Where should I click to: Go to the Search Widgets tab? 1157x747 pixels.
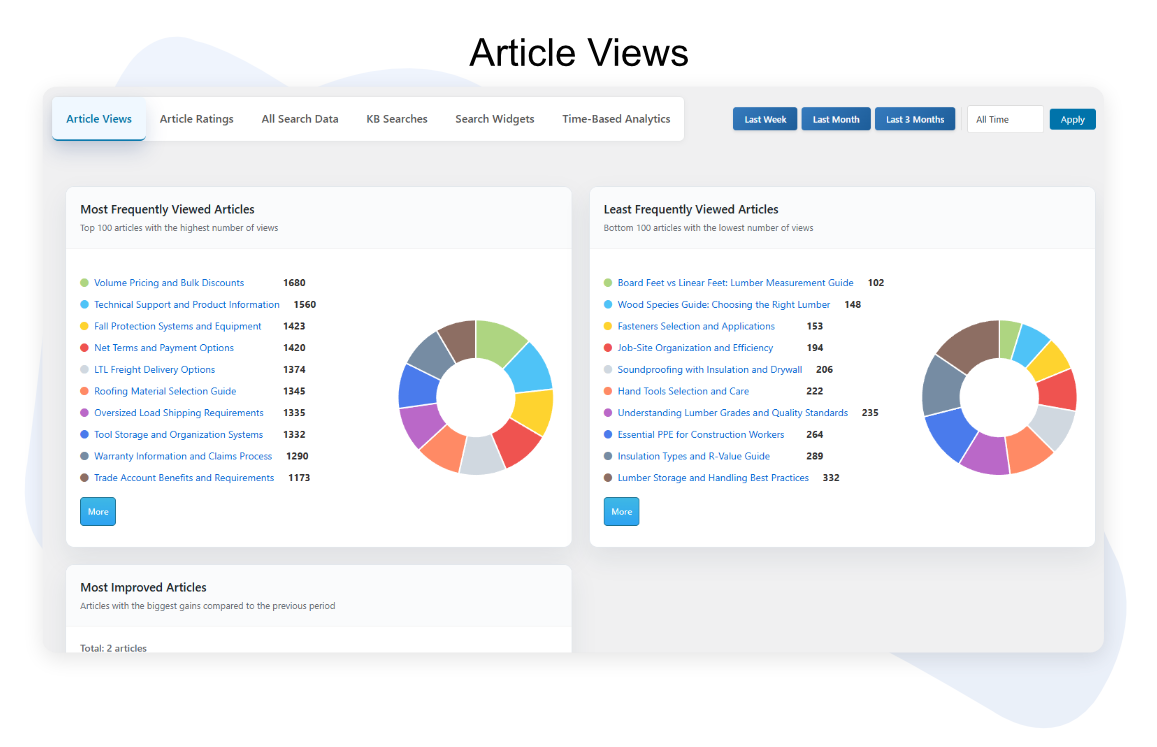(x=495, y=119)
